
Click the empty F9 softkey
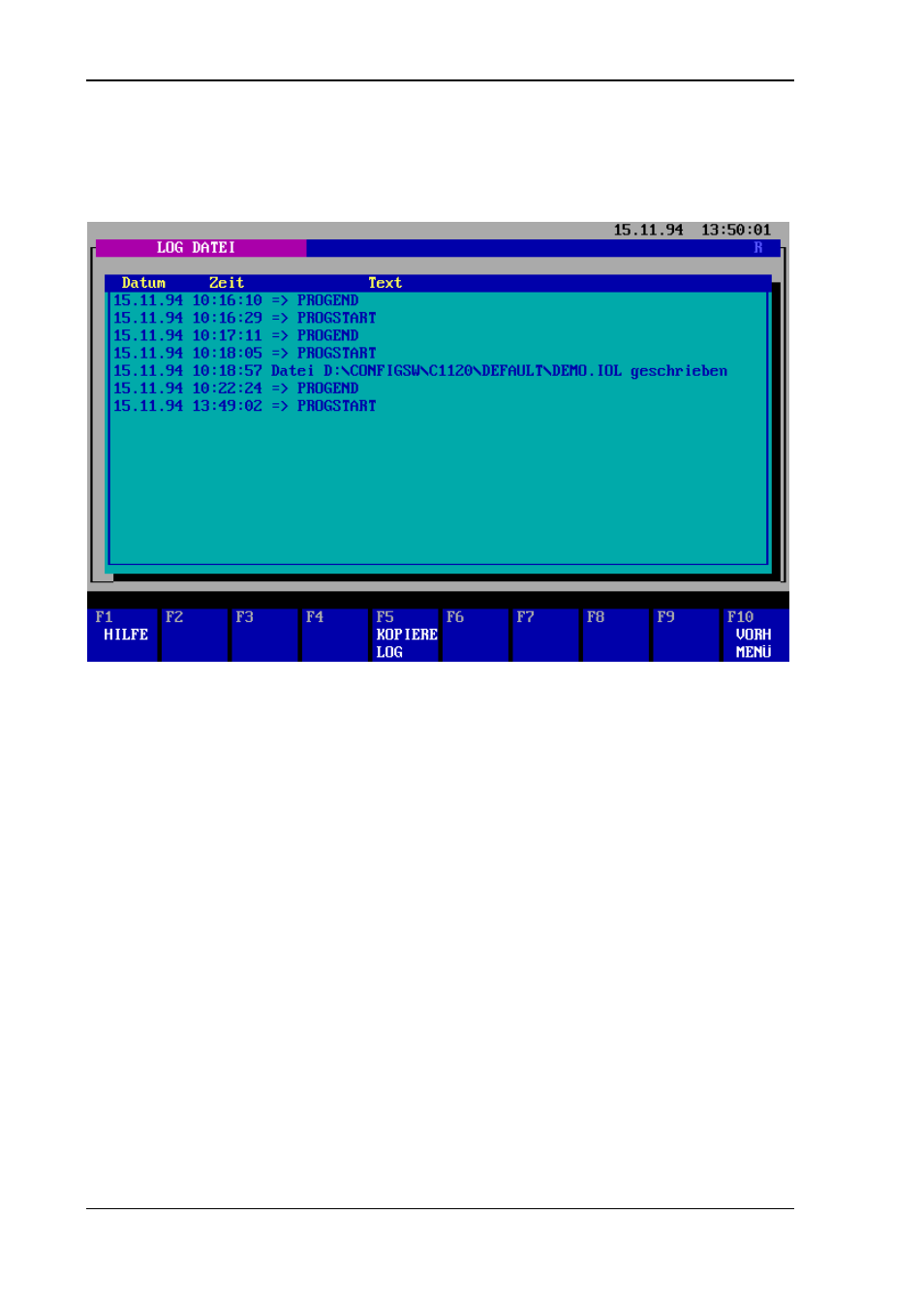[x=686, y=635]
